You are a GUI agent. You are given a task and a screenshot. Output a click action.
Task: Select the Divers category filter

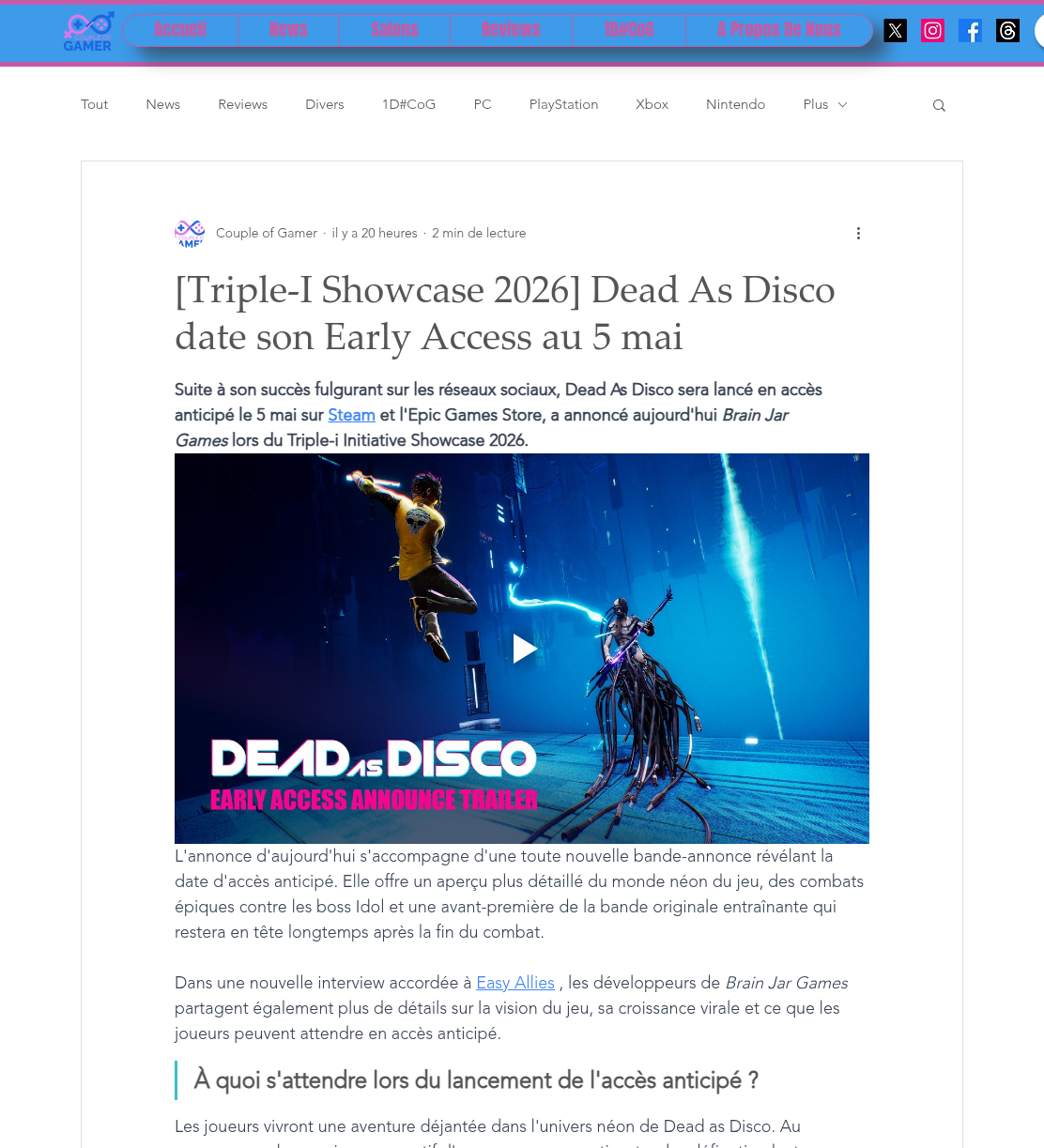pyautogui.click(x=325, y=104)
